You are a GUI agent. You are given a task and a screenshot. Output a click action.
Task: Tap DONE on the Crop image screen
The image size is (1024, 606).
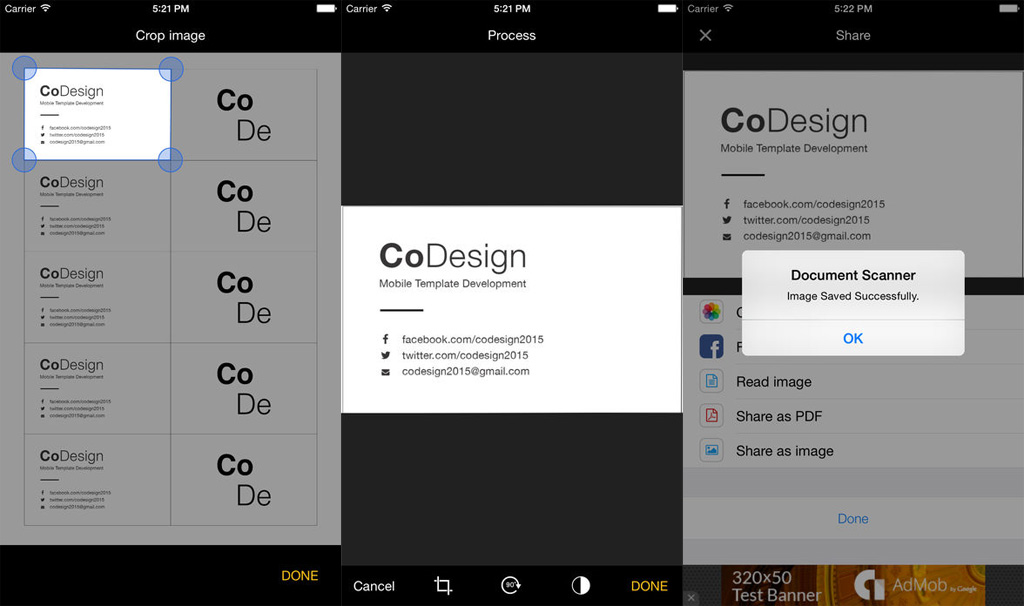click(299, 576)
